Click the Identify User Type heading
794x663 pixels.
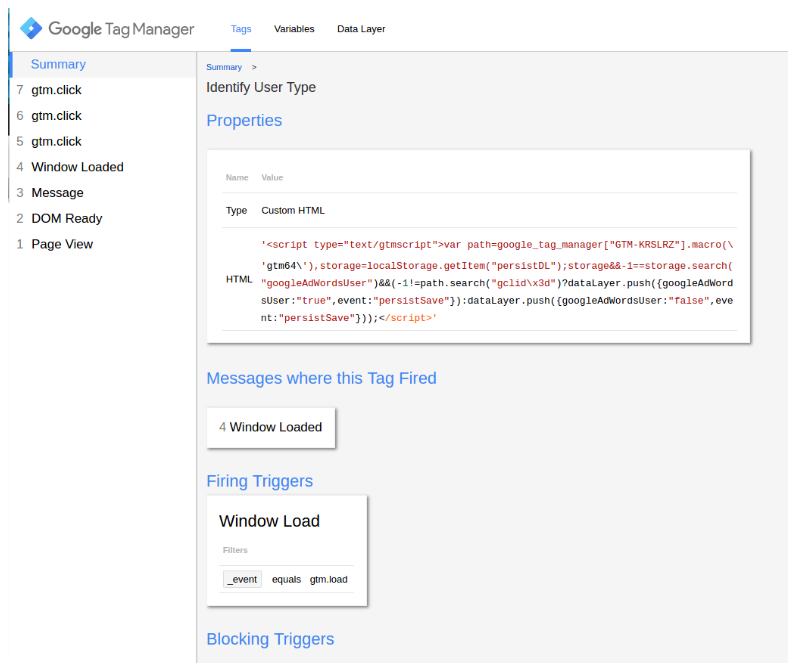point(261,87)
